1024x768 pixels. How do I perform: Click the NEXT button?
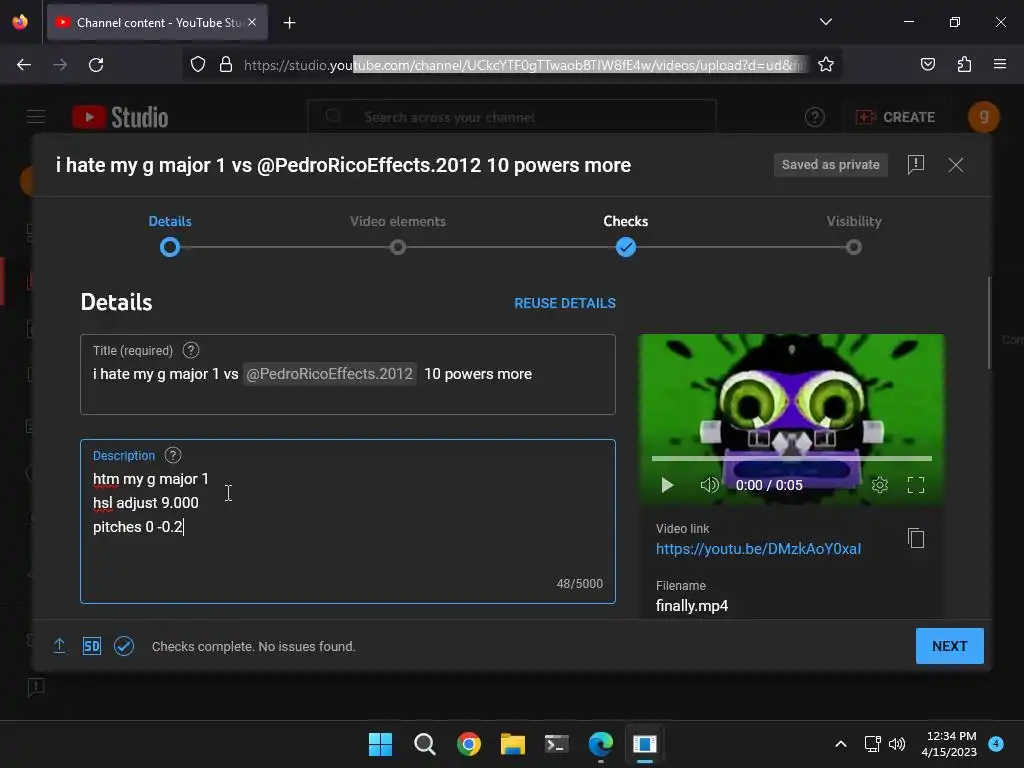coord(950,646)
